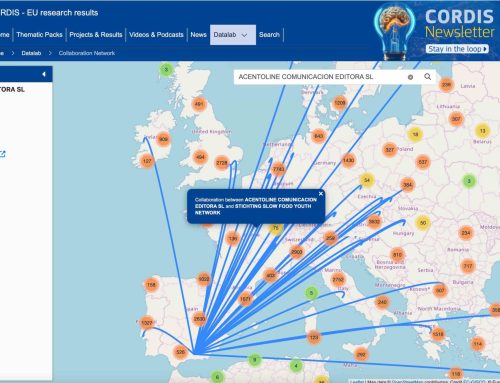
Task: Click the magnifier icon in map search box
Action: click(427, 77)
